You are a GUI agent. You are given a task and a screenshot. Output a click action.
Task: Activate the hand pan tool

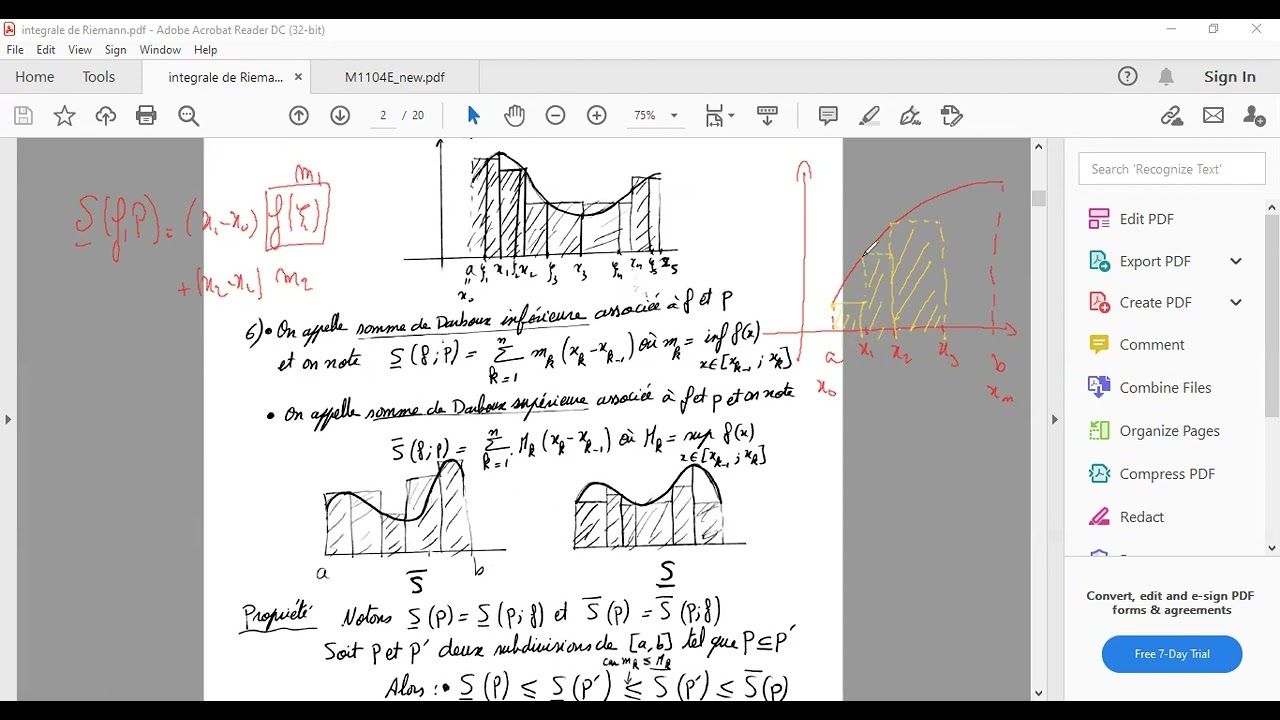(515, 116)
